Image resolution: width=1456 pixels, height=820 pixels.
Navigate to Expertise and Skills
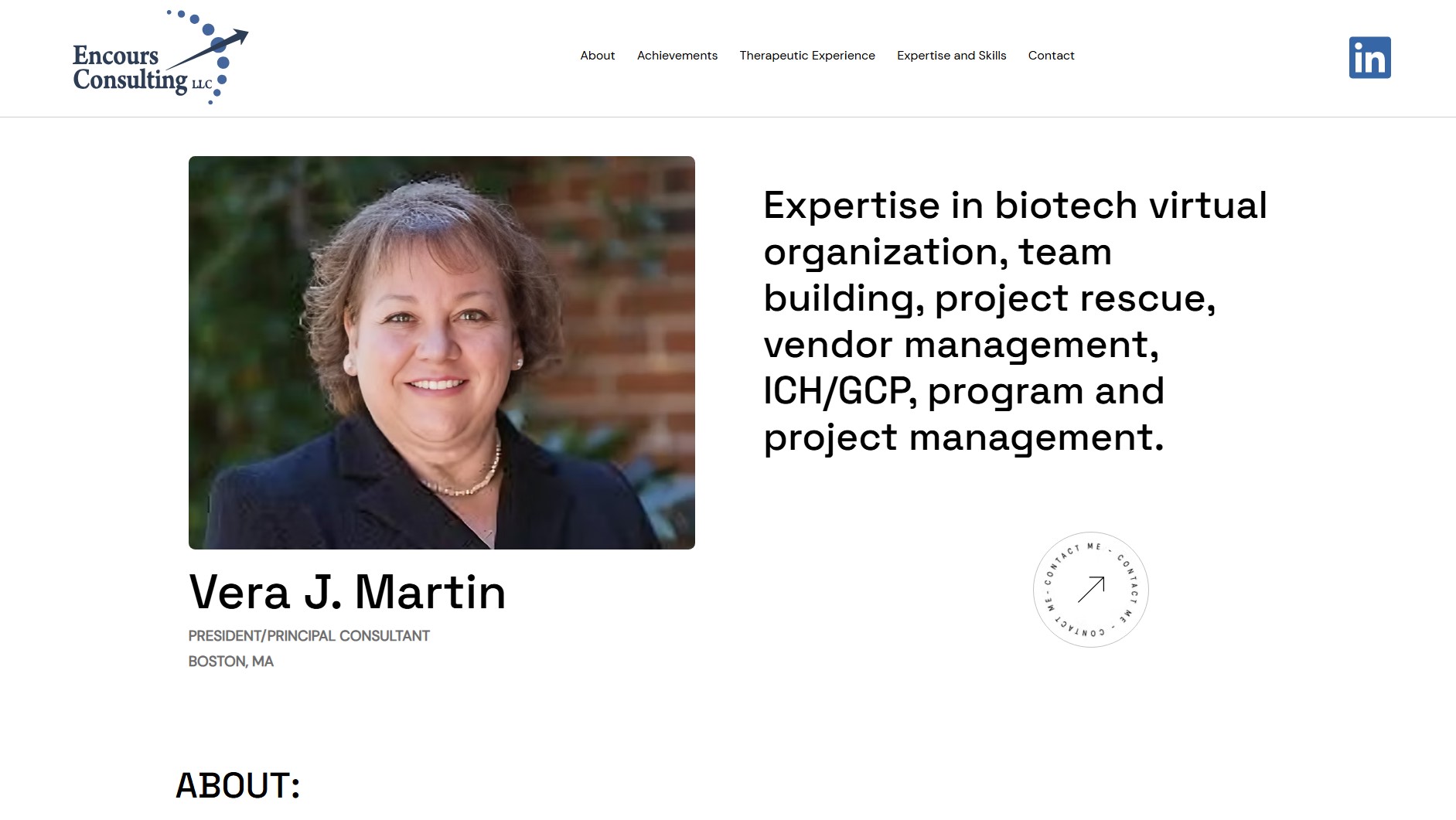point(951,56)
